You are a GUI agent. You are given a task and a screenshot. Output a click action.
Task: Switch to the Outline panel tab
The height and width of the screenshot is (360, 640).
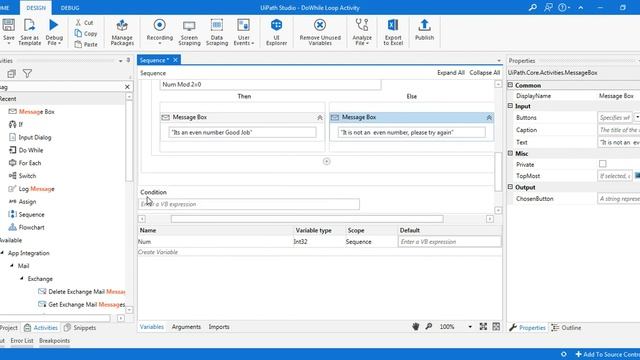[x=566, y=328]
